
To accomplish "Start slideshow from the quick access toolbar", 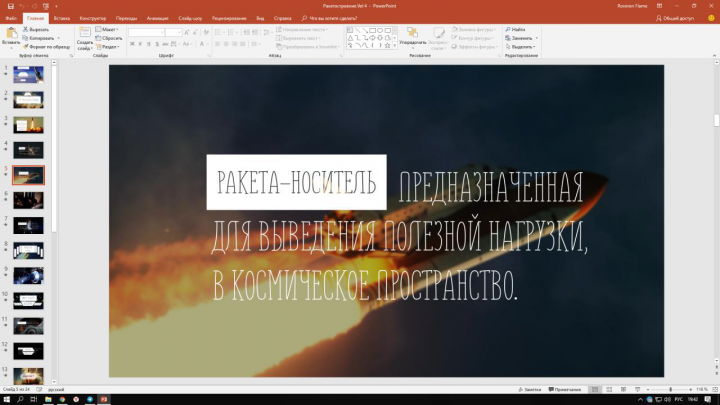I will (x=45, y=6).
